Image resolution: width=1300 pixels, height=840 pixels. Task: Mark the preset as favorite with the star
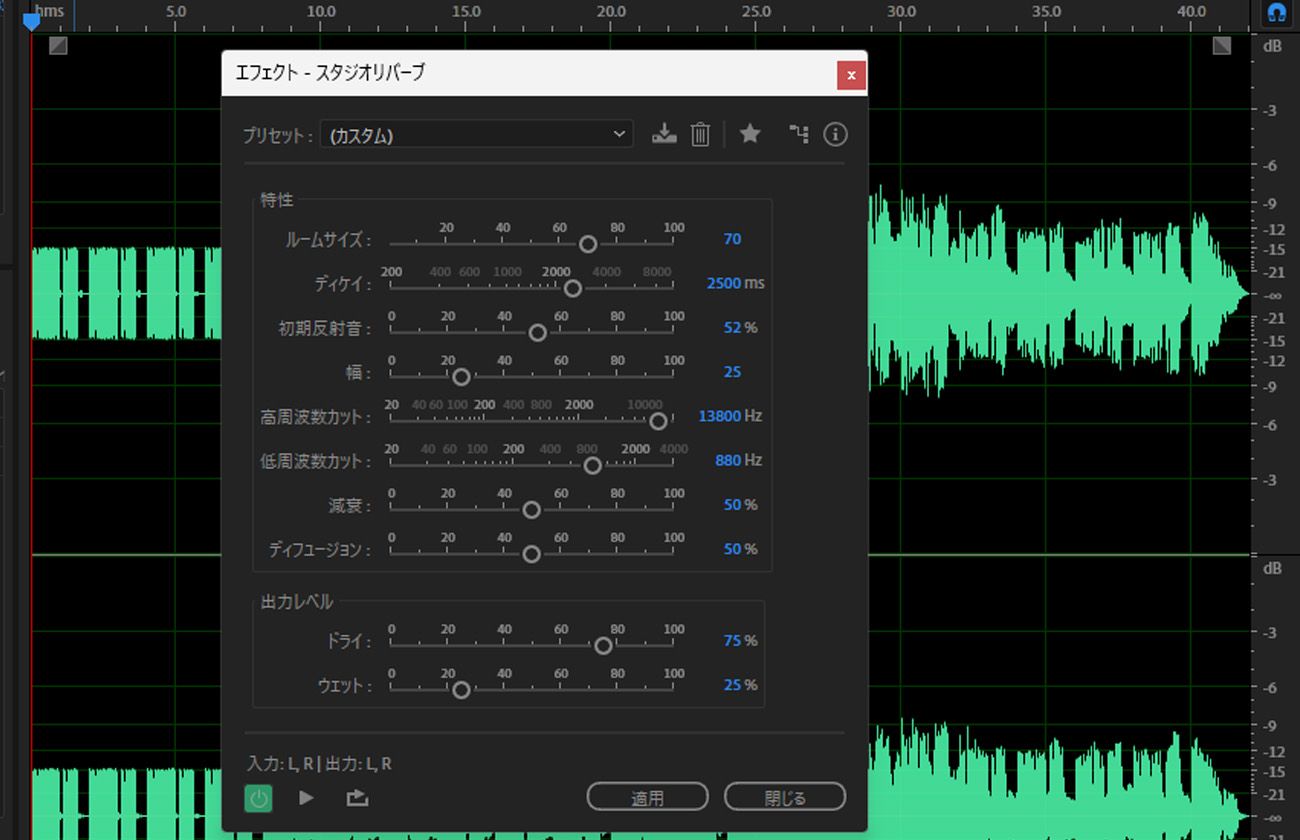coord(749,134)
